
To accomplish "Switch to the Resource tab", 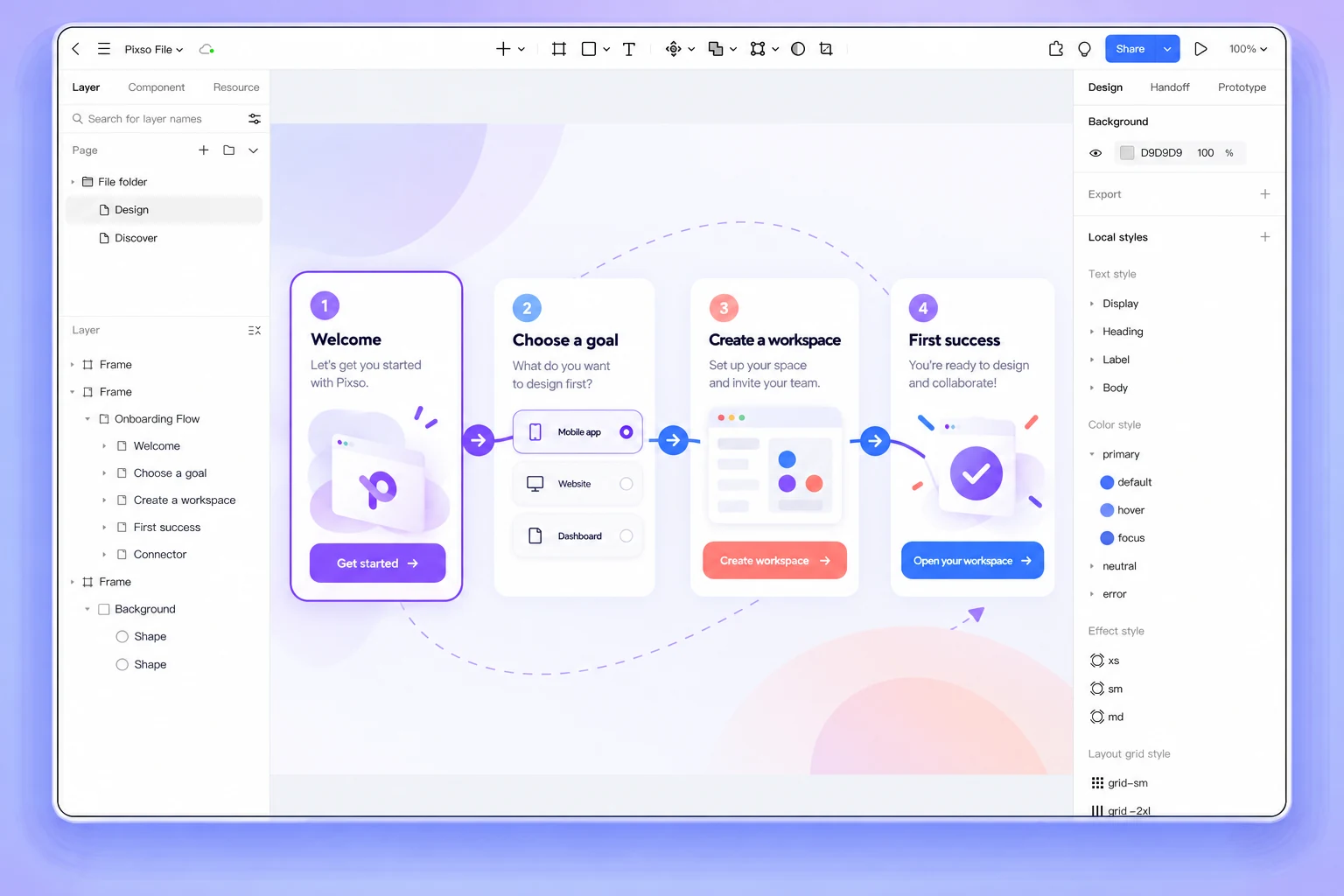I will point(236,87).
